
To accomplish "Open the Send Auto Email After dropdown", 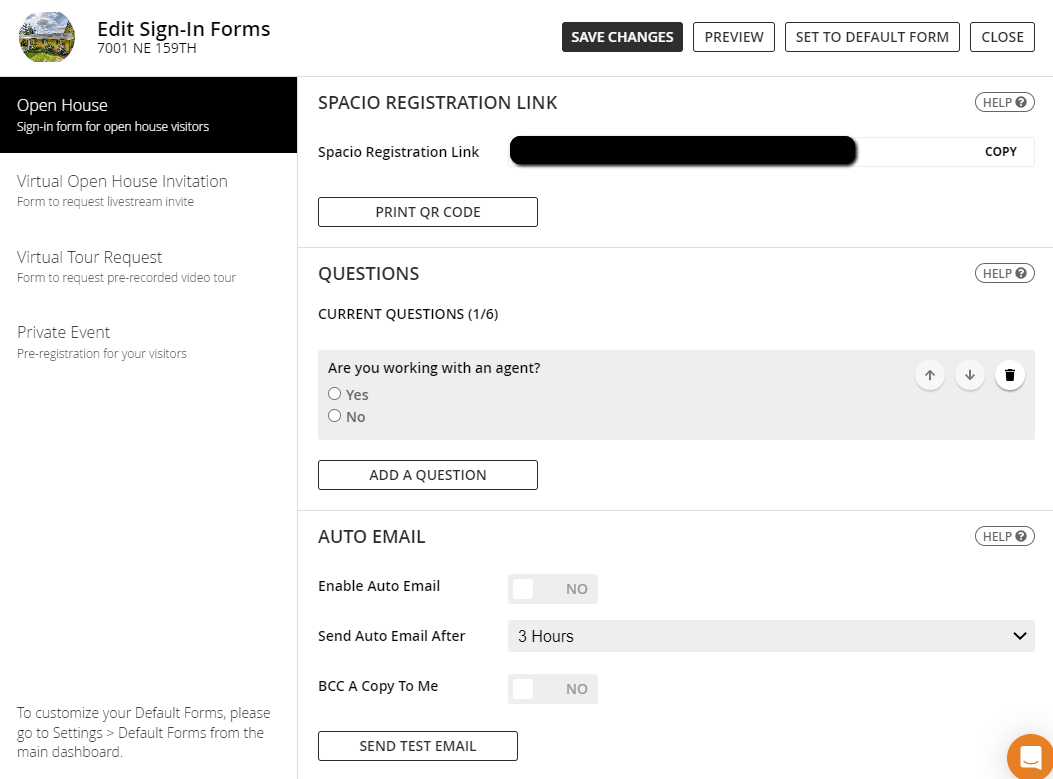I will 770,636.
